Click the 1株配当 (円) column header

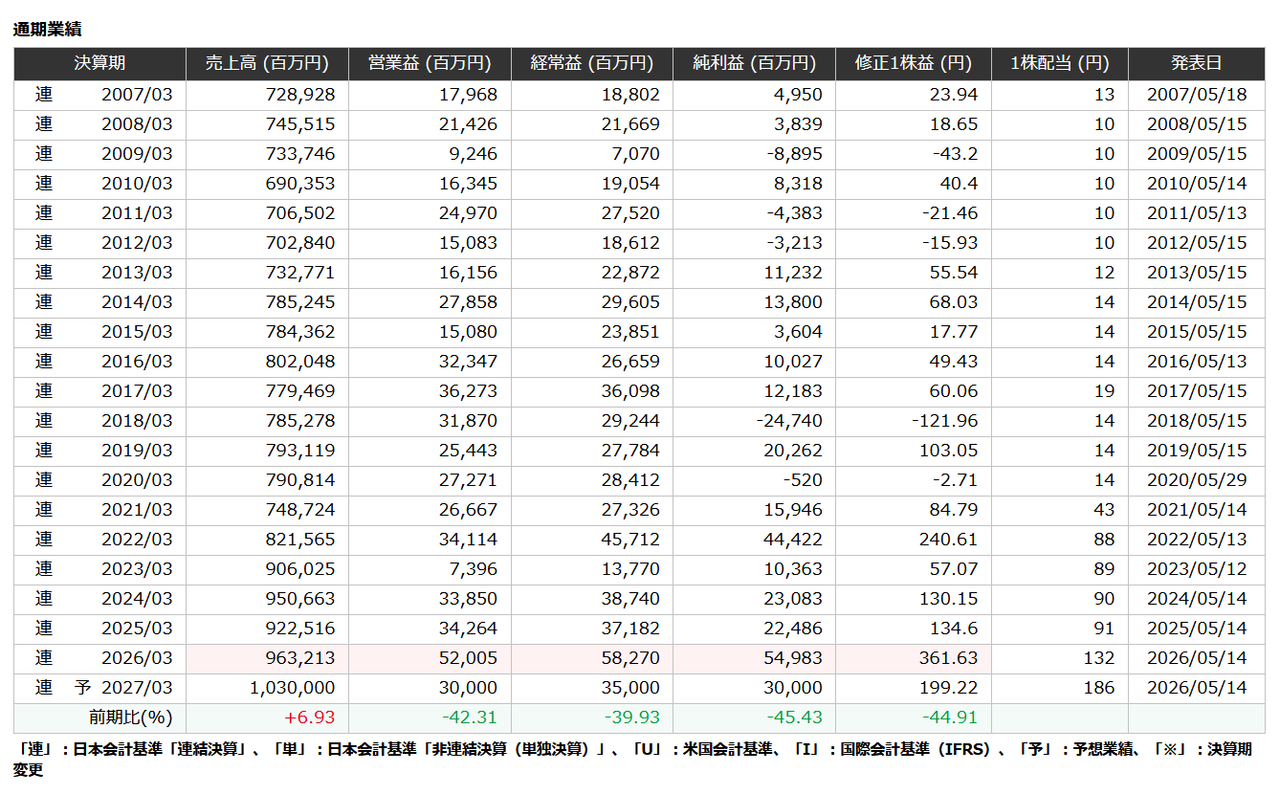(1060, 63)
